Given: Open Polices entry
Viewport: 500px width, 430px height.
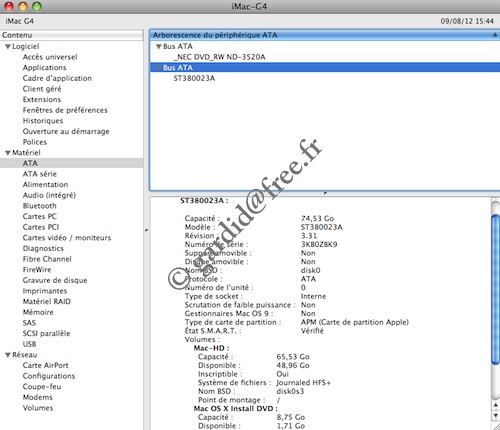Looking at the screenshot, I should point(35,142).
